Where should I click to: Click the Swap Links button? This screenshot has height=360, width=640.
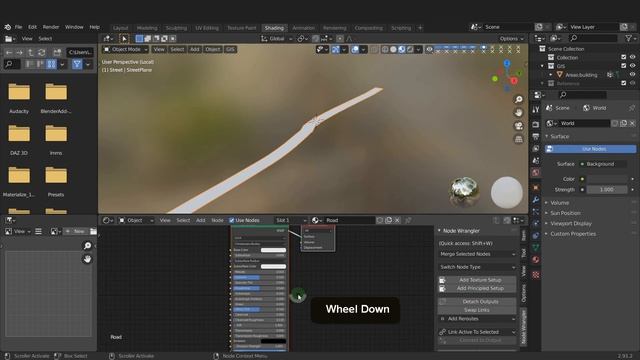[x=477, y=310]
